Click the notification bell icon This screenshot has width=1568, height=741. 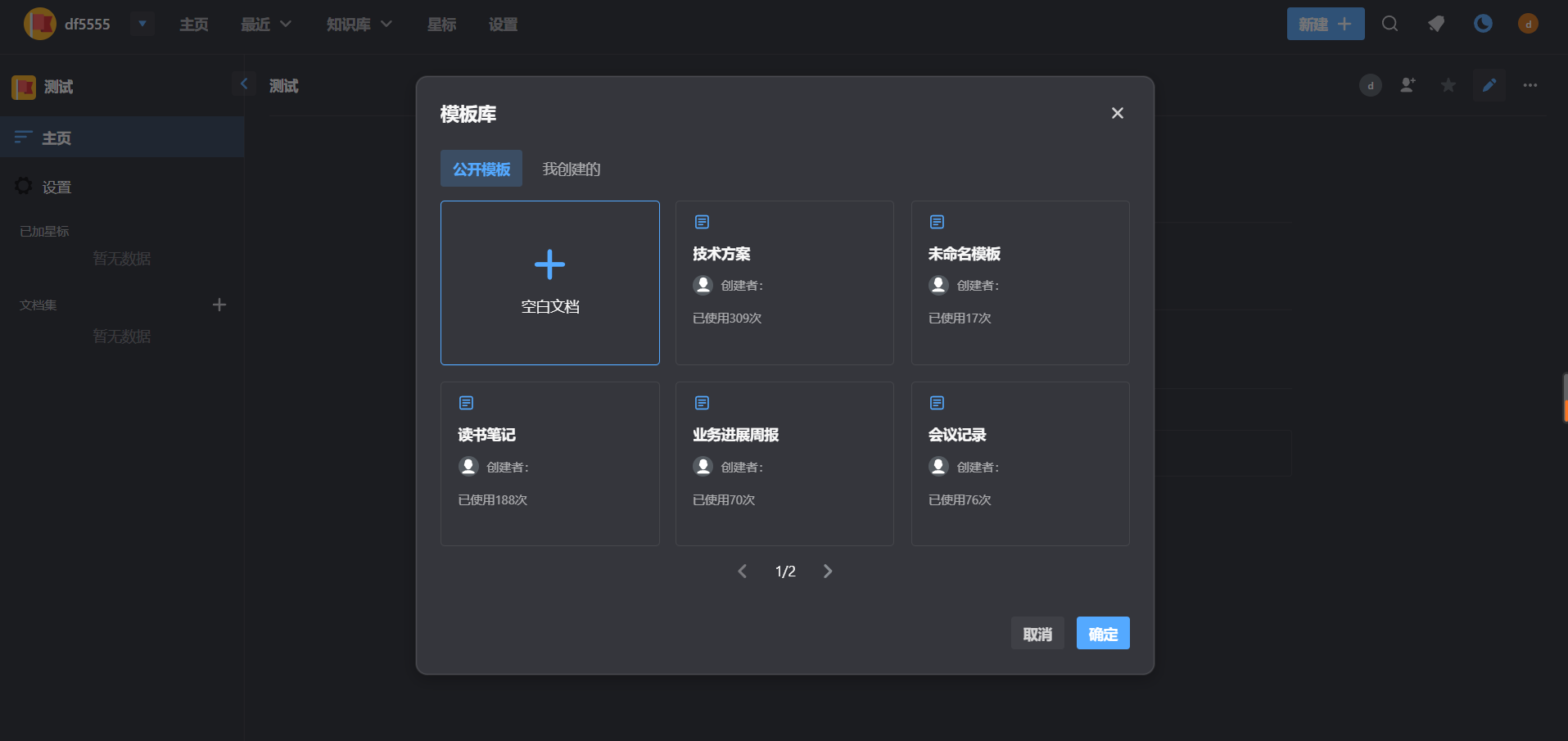pyautogui.click(x=1435, y=24)
